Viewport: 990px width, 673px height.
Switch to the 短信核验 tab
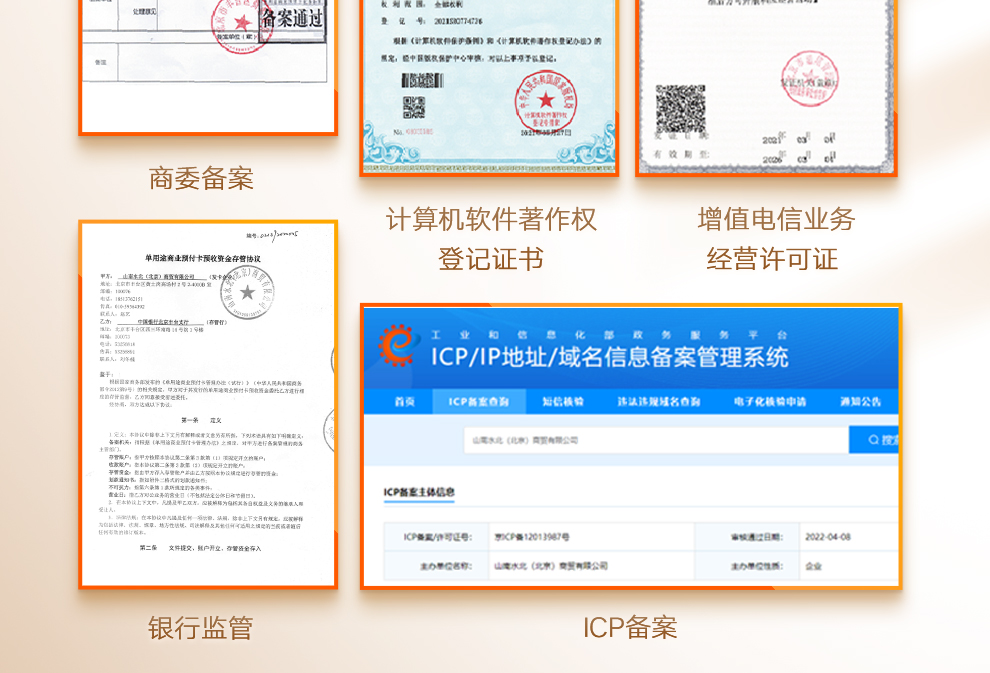coord(563,401)
